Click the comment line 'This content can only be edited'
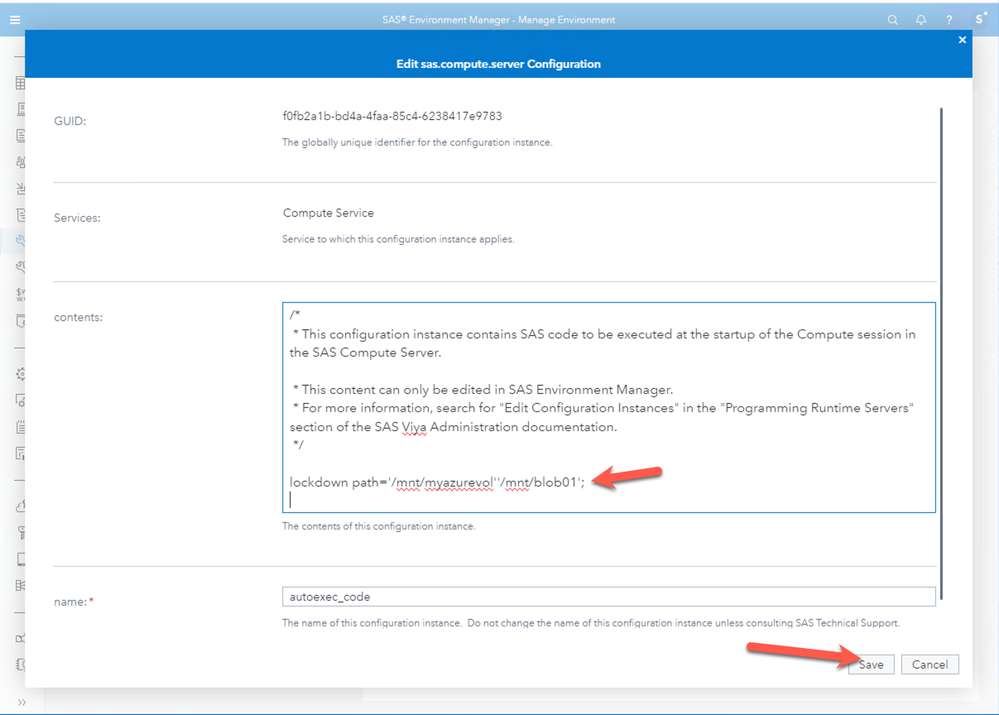The height and width of the screenshot is (715, 999). click(x=483, y=389)
